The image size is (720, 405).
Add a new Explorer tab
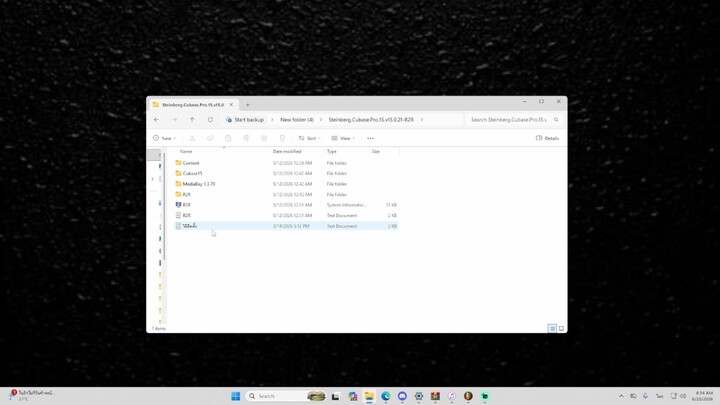pos(248,105)
